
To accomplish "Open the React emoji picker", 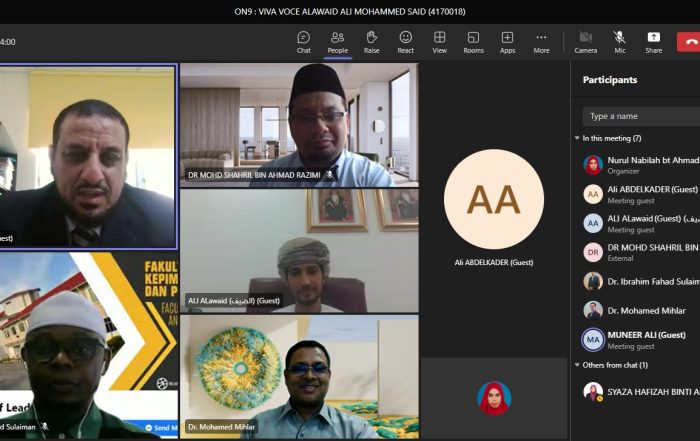I will 405,41.
